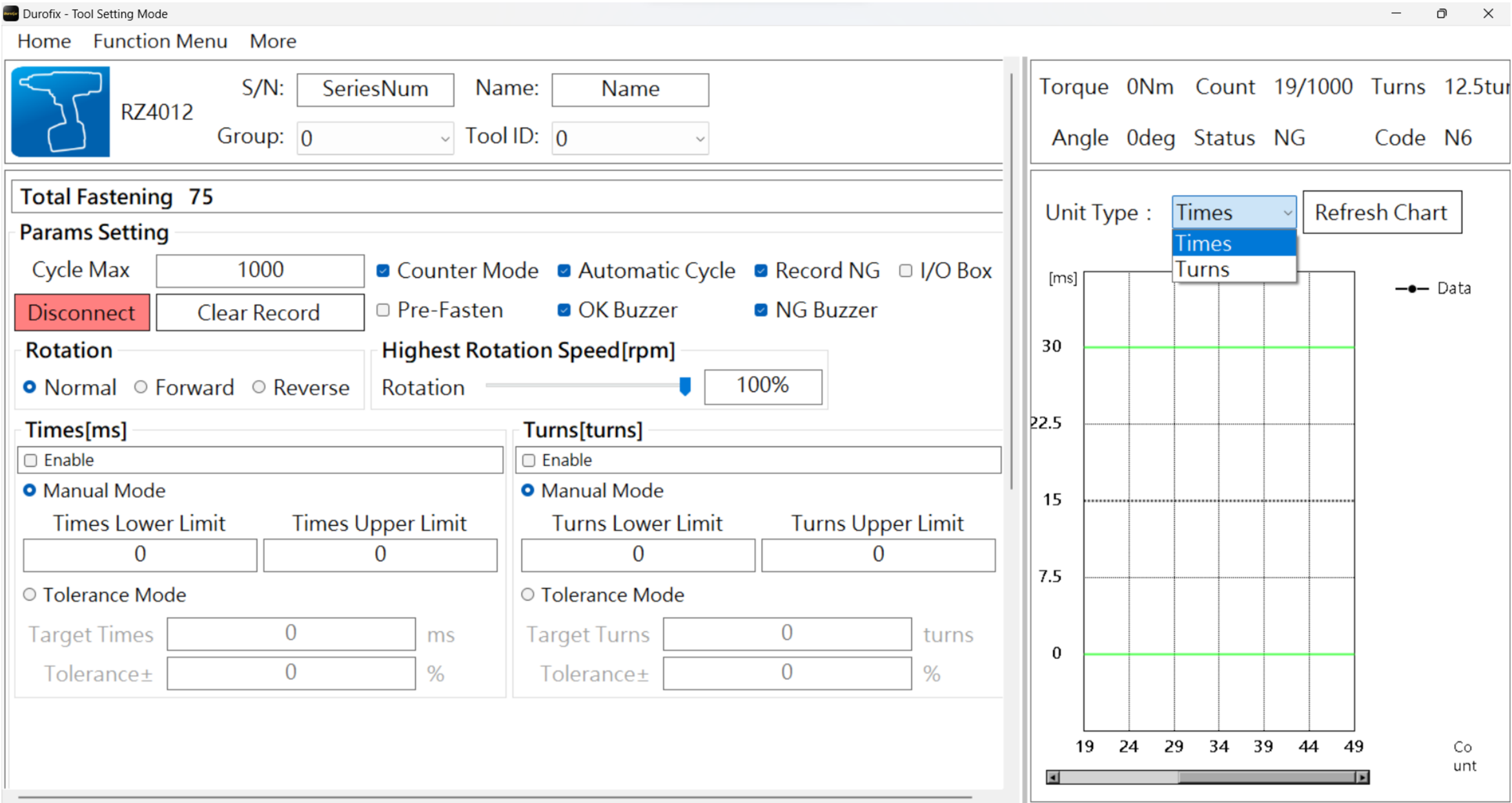1512x803 pixels.
Task: Click the Data legend marker
Action: coord(1412,289)
